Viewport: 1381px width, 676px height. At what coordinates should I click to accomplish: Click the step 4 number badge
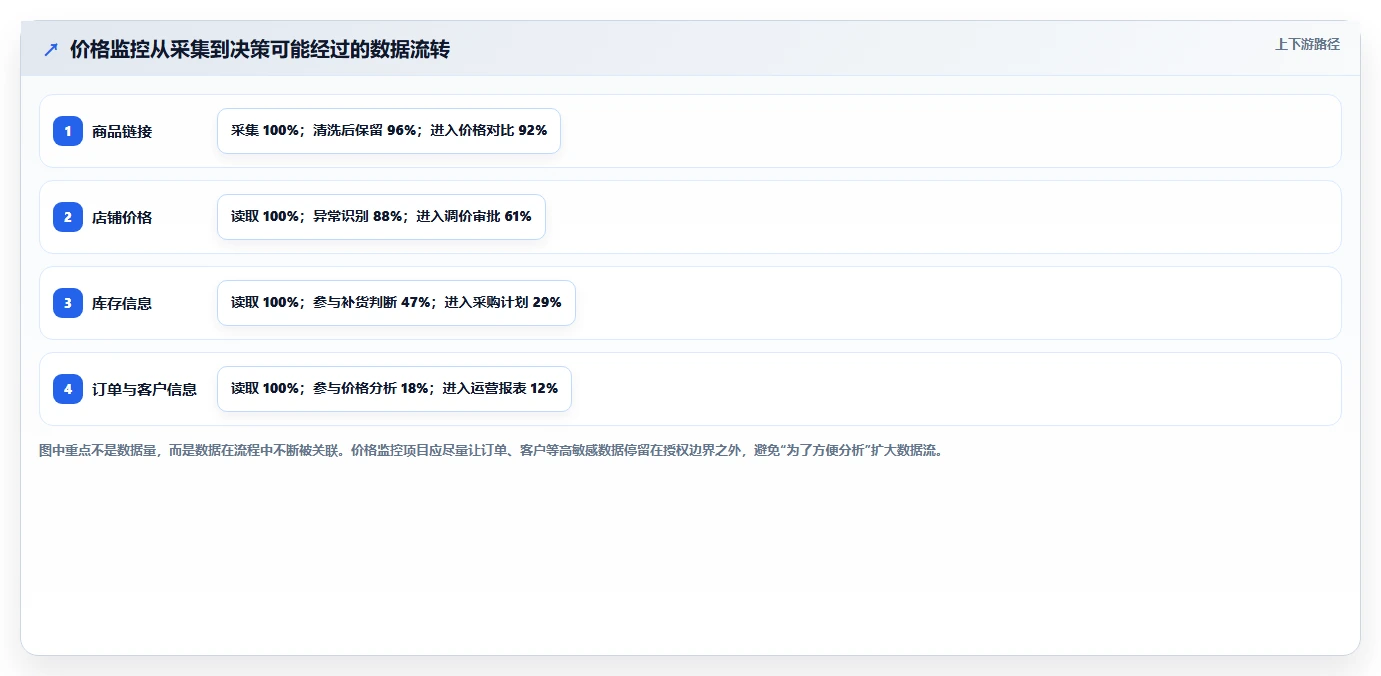[68, 389]
